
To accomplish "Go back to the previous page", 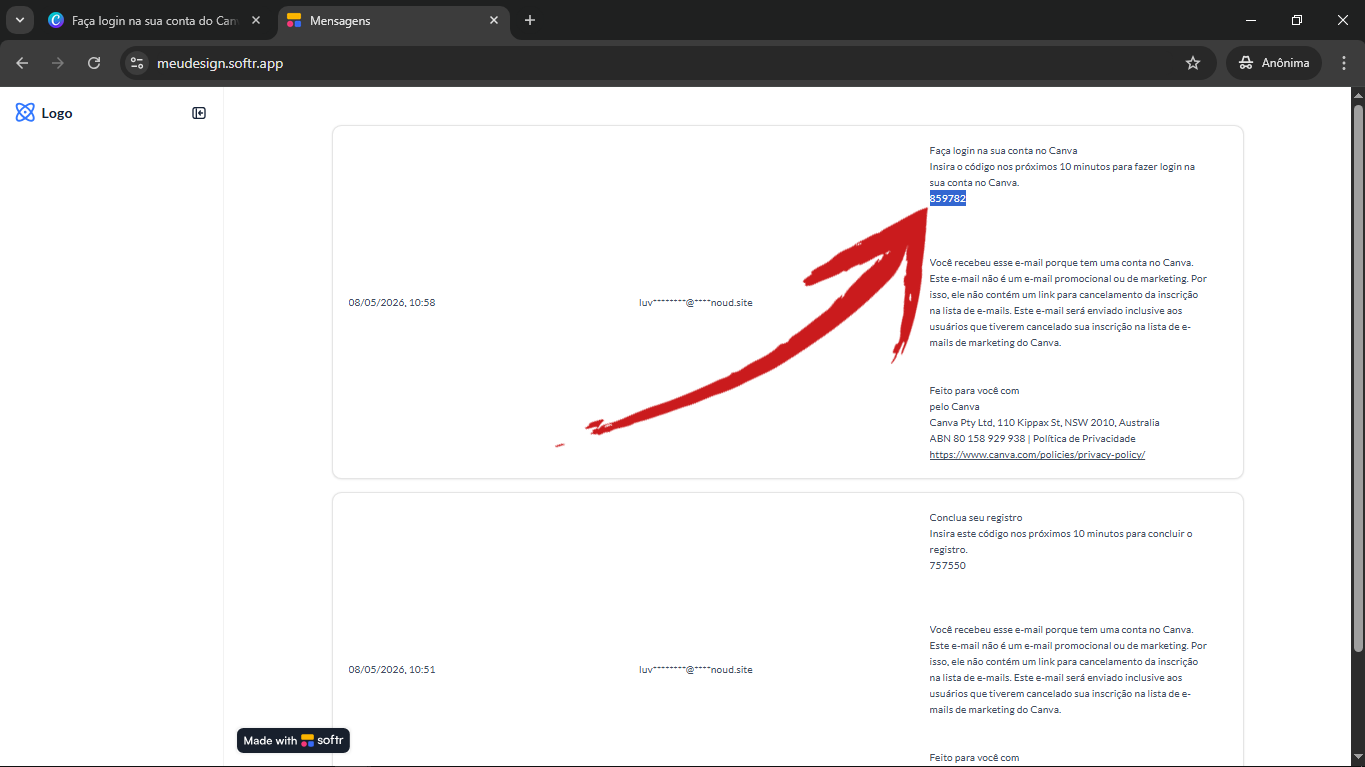I will [x=22, y=63].
